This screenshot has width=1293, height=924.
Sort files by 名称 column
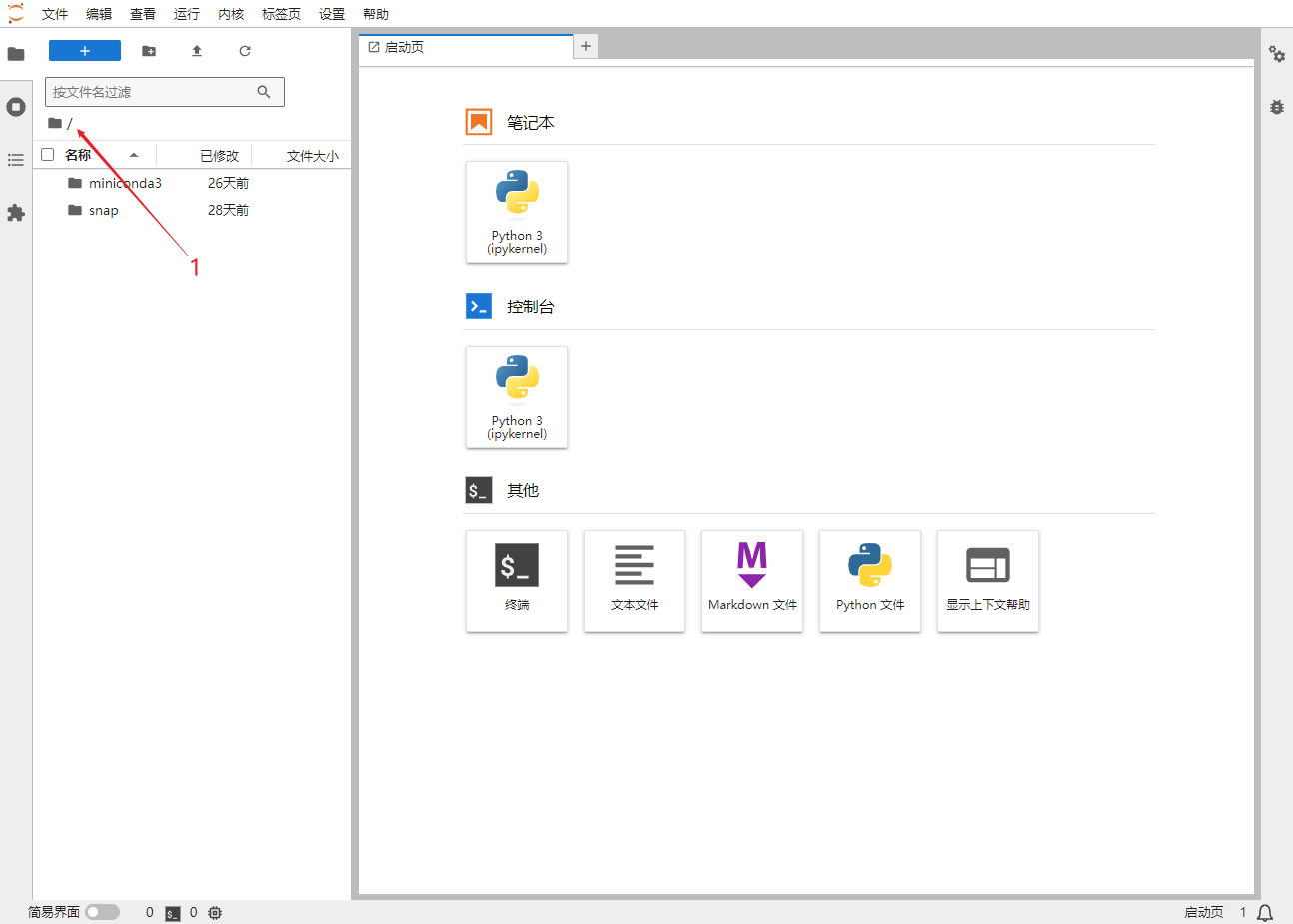(x=78, y=155)
